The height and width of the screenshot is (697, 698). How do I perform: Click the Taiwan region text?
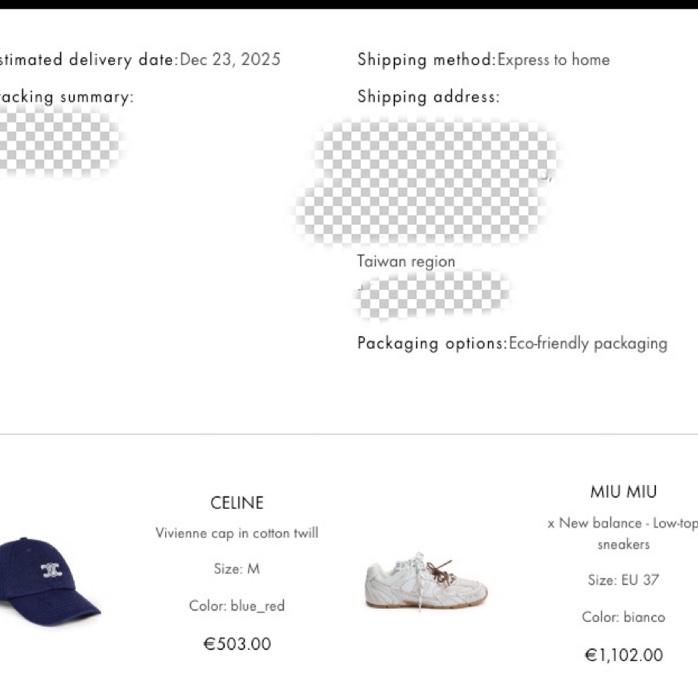[x=406, y=262]
